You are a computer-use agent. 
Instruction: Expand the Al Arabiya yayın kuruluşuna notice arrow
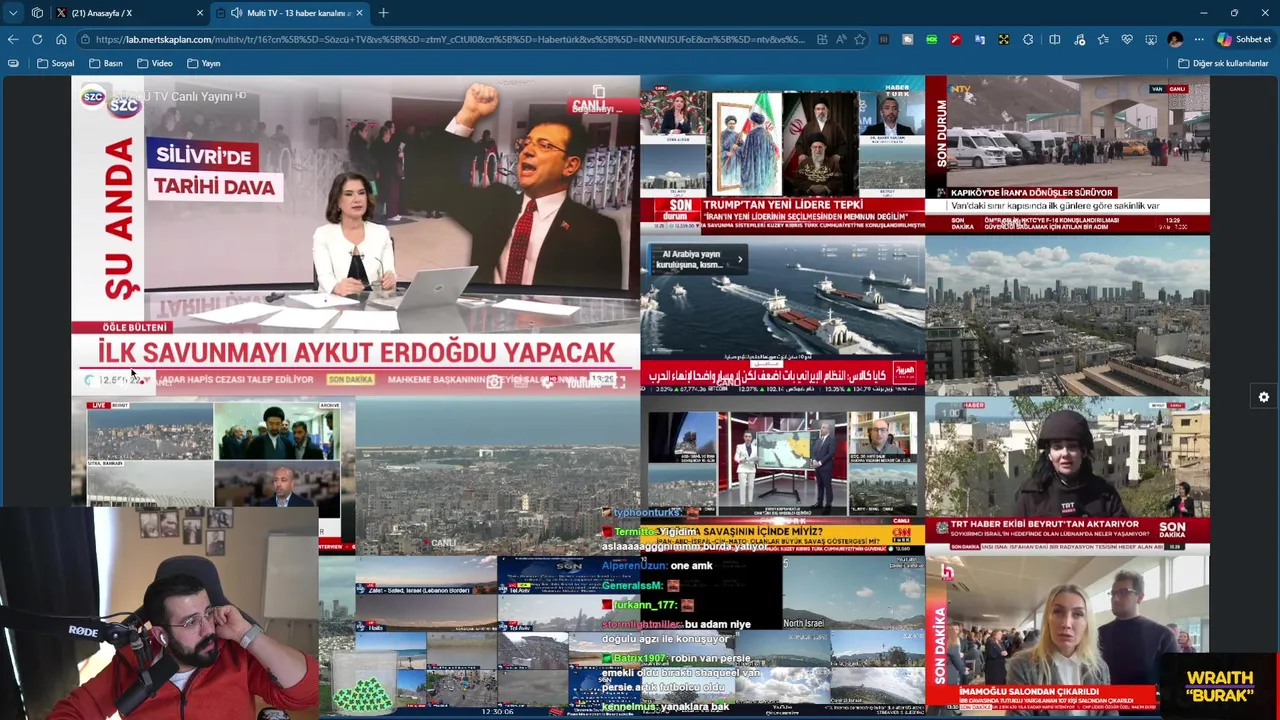click(740, 260)
